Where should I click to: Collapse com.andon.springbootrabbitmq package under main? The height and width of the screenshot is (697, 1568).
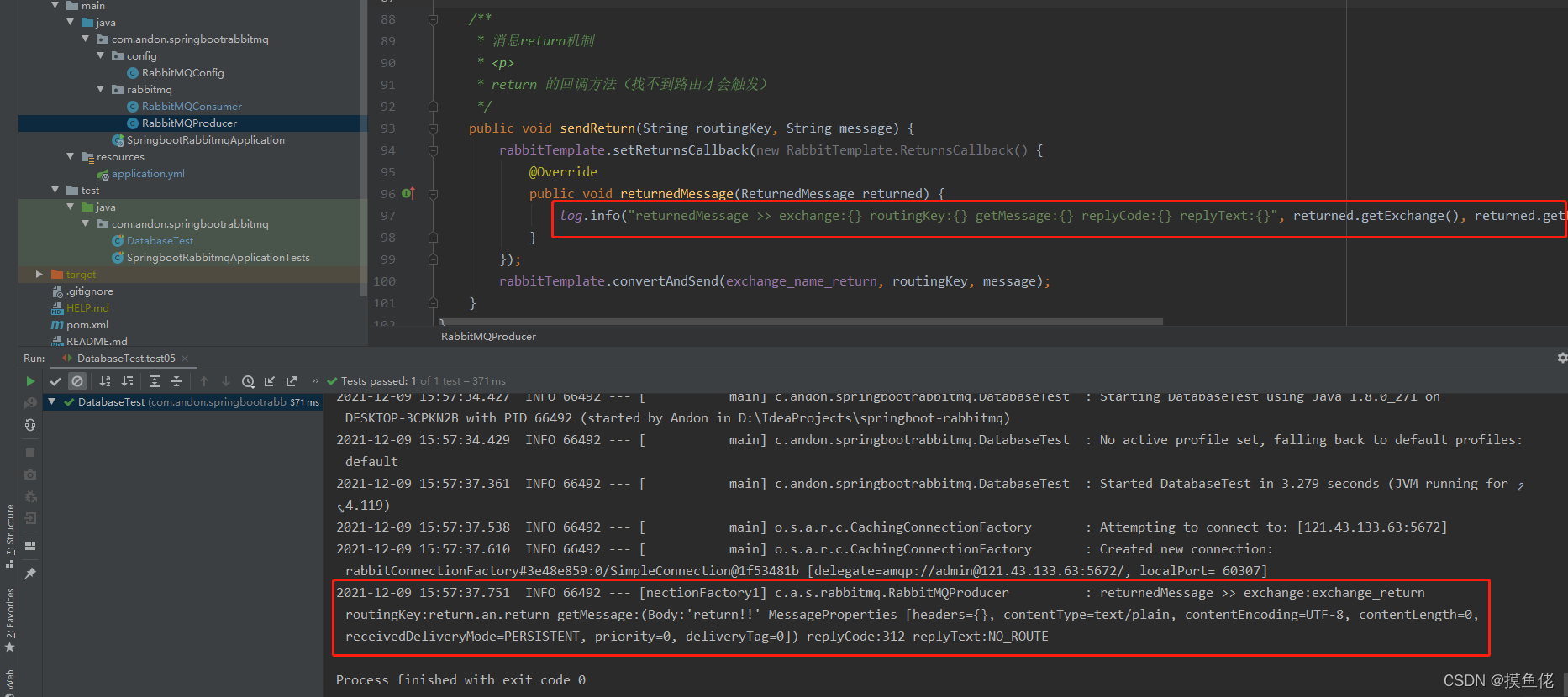pyautogui.click(x=86, y=39)
